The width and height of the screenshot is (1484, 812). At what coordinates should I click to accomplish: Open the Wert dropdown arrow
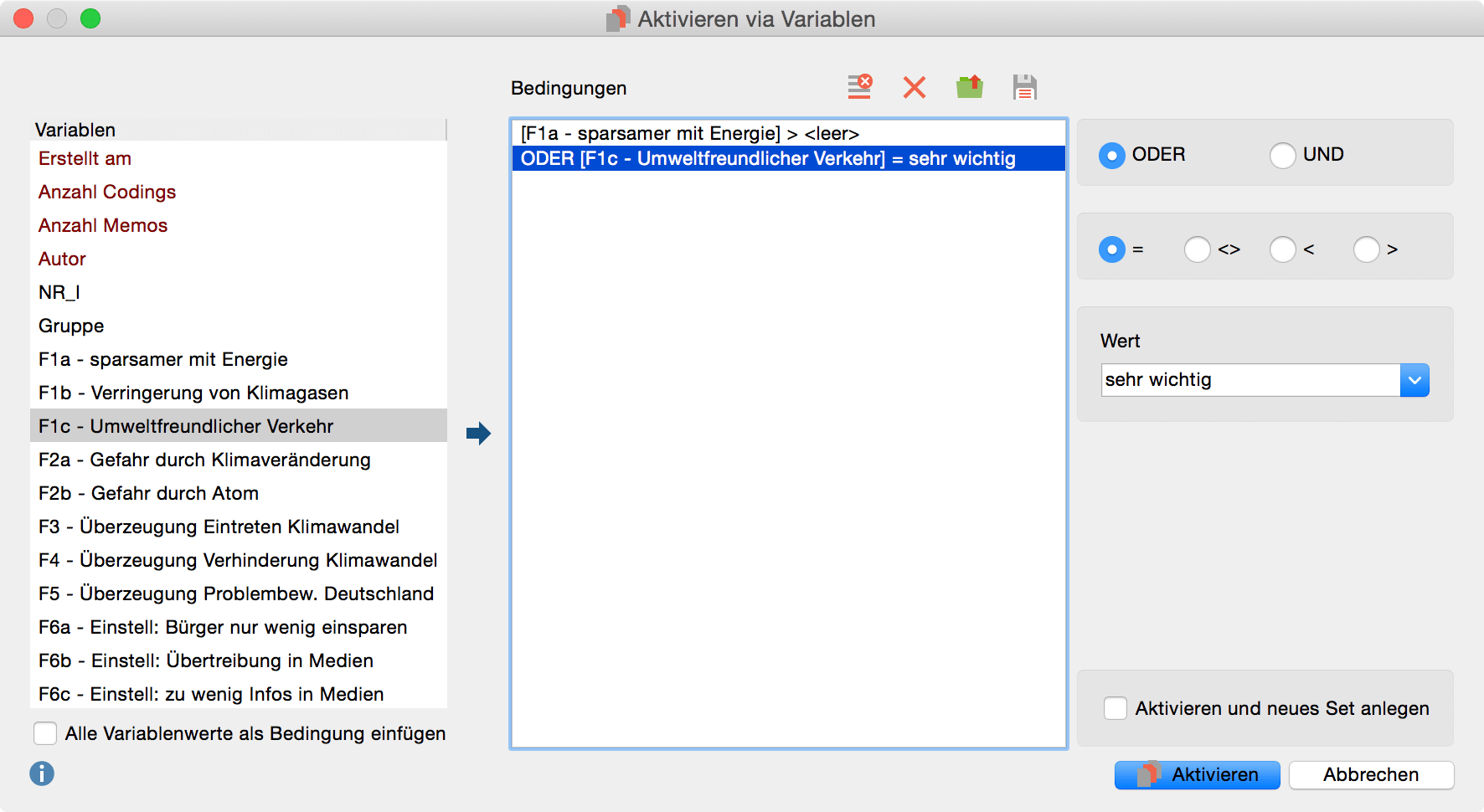coord(1414,380)
